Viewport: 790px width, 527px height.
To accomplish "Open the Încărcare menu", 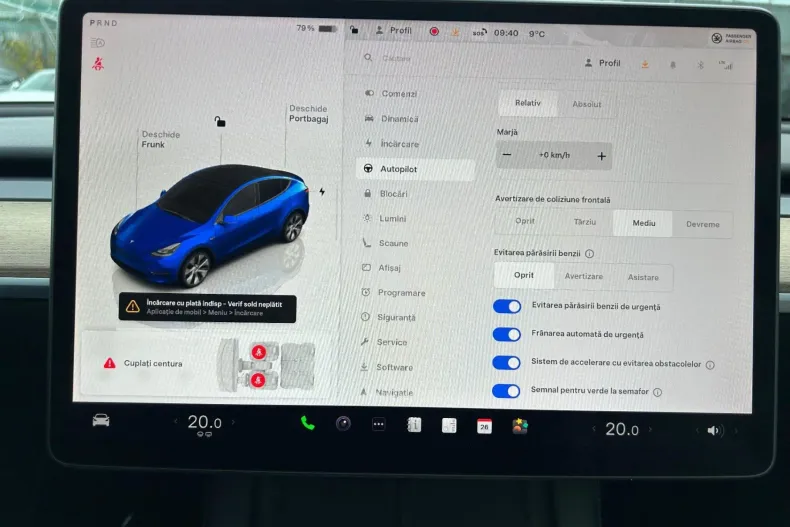I will [415, 144].
